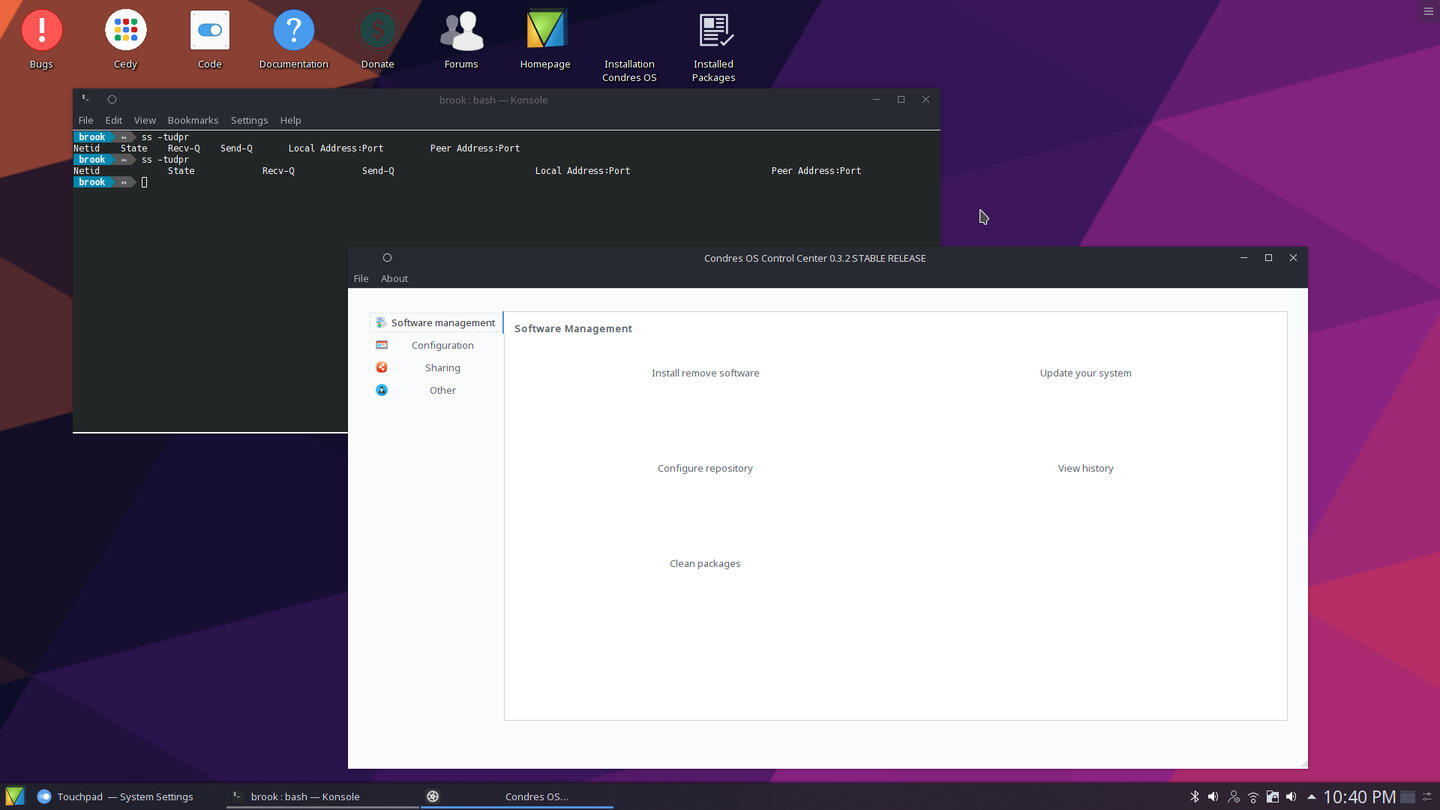Toggle the Control Center on-all-desktops pin circle
Screen dimensions: 1440x810
point(387,258)
